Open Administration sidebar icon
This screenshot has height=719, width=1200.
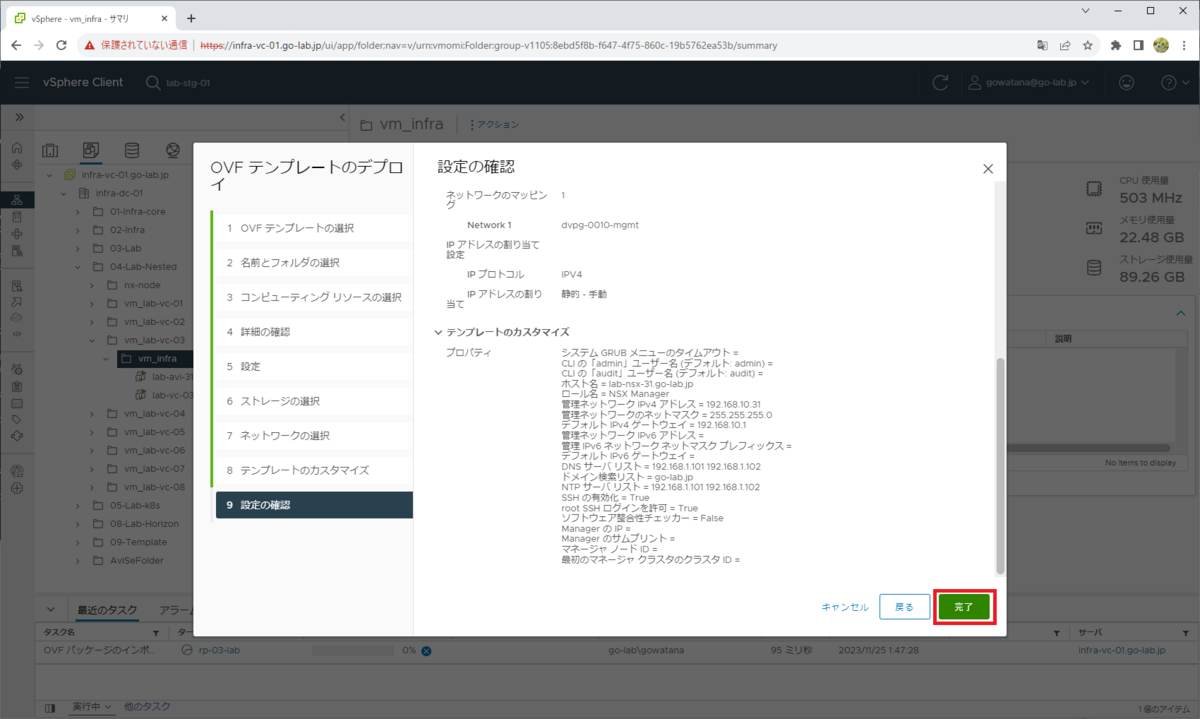point(17,369)
